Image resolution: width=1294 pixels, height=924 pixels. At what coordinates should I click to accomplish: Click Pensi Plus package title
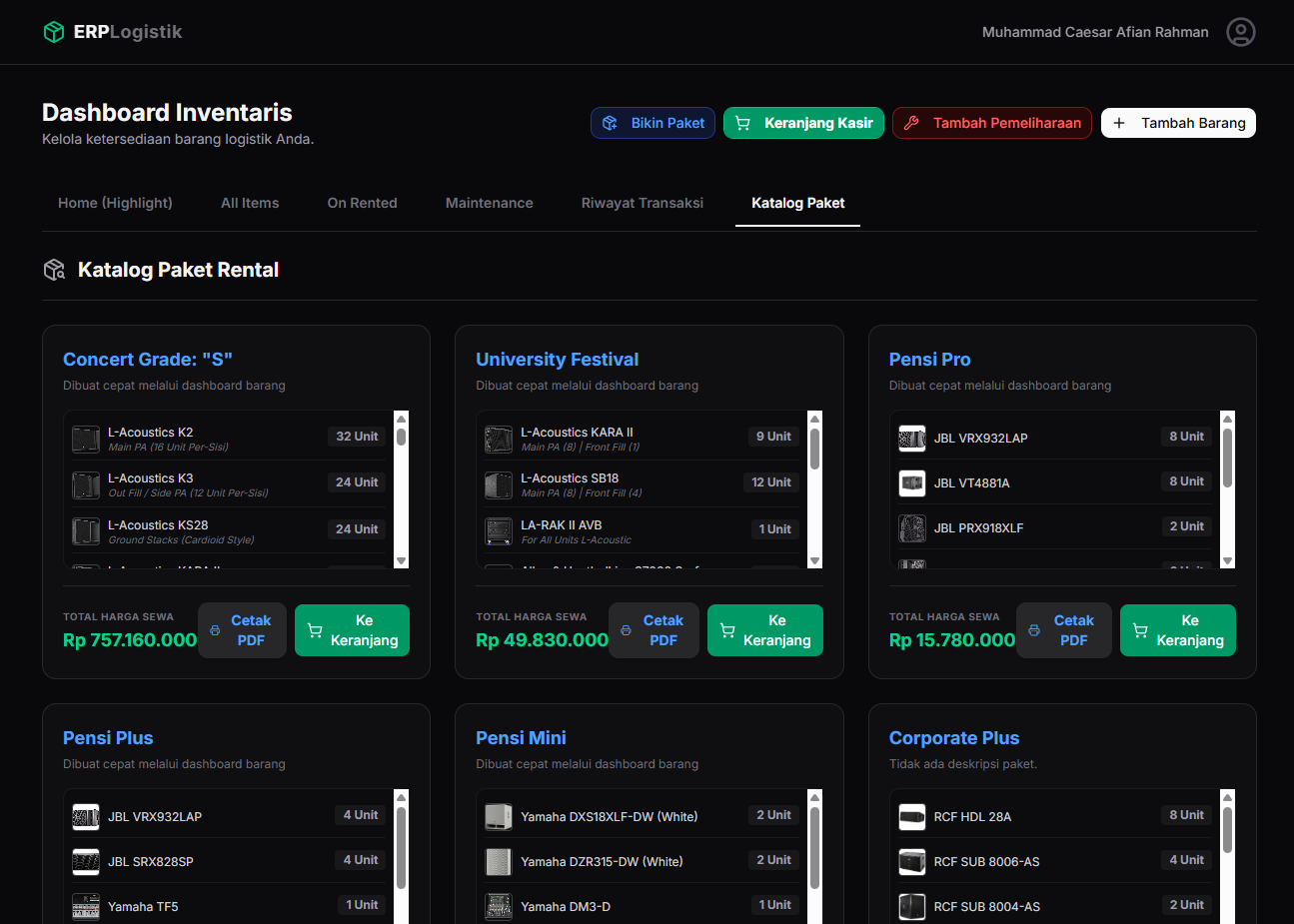(x=108, y=738)
